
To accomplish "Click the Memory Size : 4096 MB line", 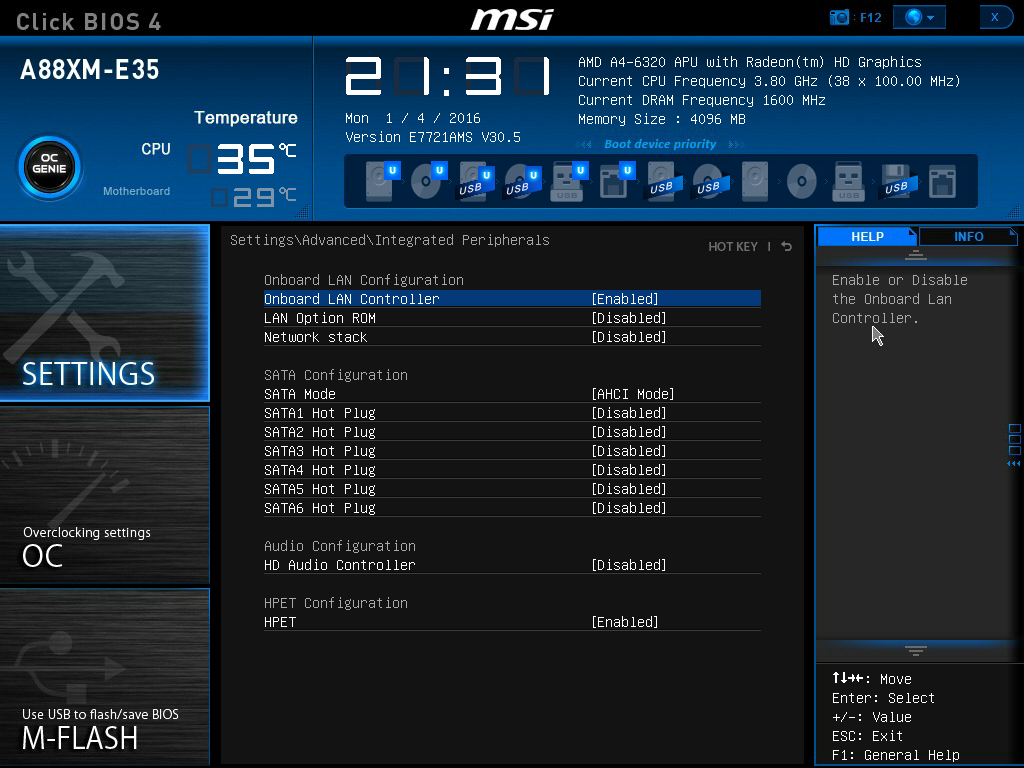I will coord(662,120).
